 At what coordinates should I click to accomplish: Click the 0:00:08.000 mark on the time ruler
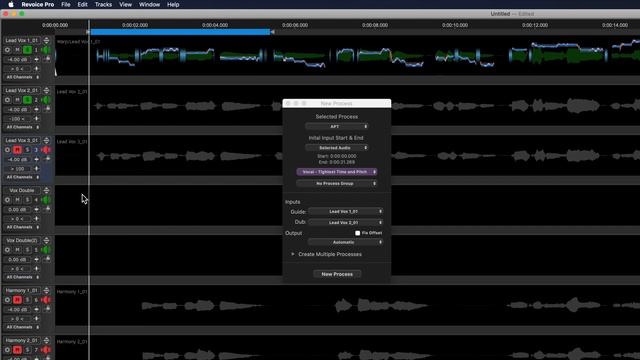(375, 25)
